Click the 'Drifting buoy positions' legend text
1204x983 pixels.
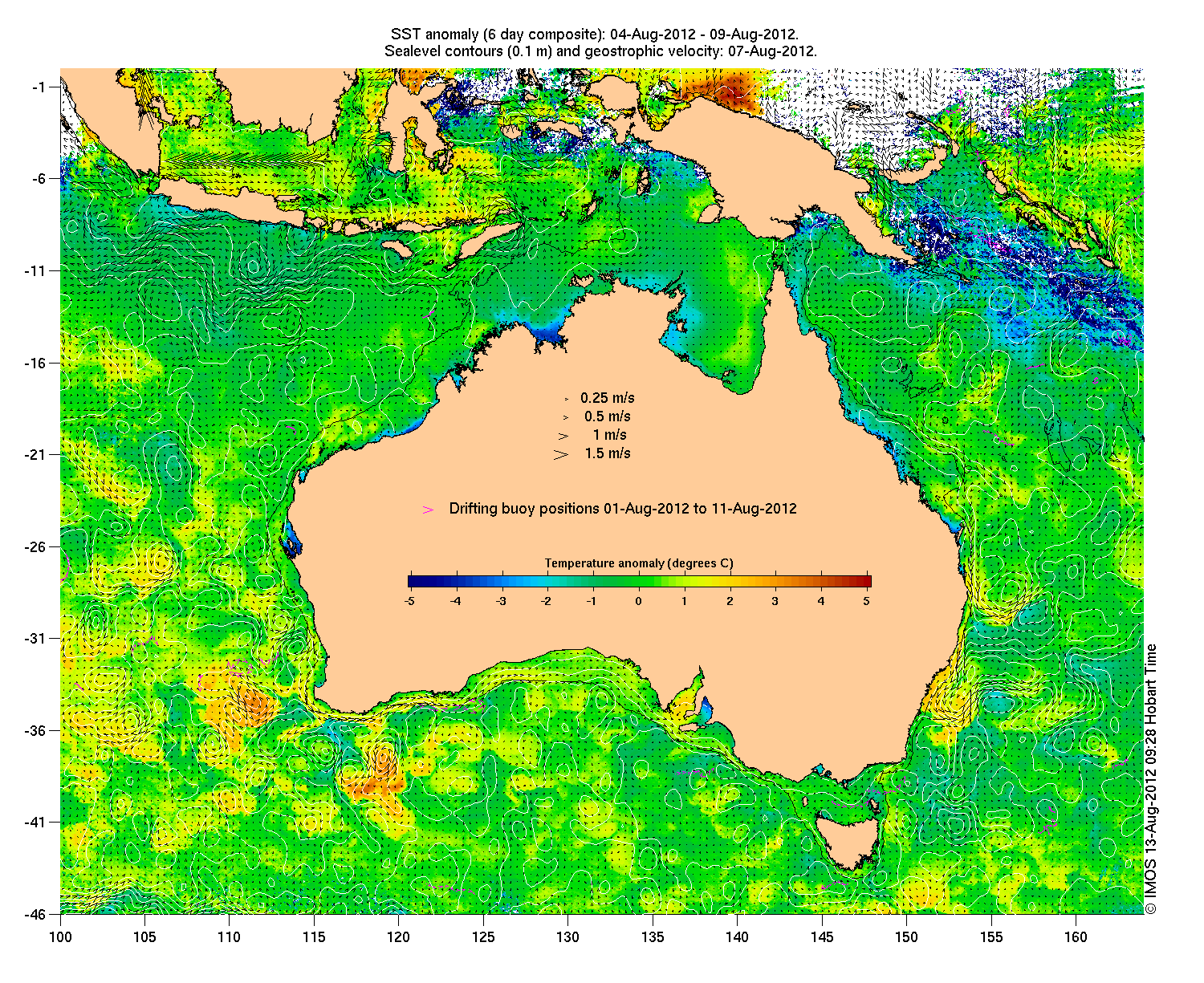pyautogui.click(x=623, y=509)
